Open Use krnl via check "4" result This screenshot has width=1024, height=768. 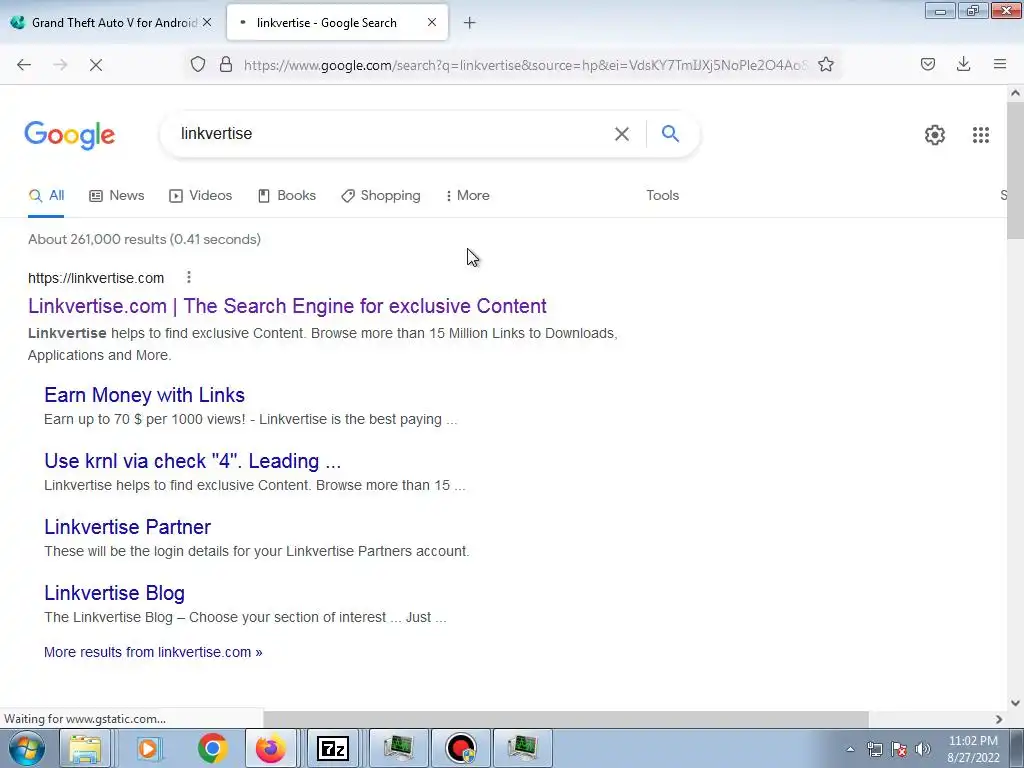193,461
